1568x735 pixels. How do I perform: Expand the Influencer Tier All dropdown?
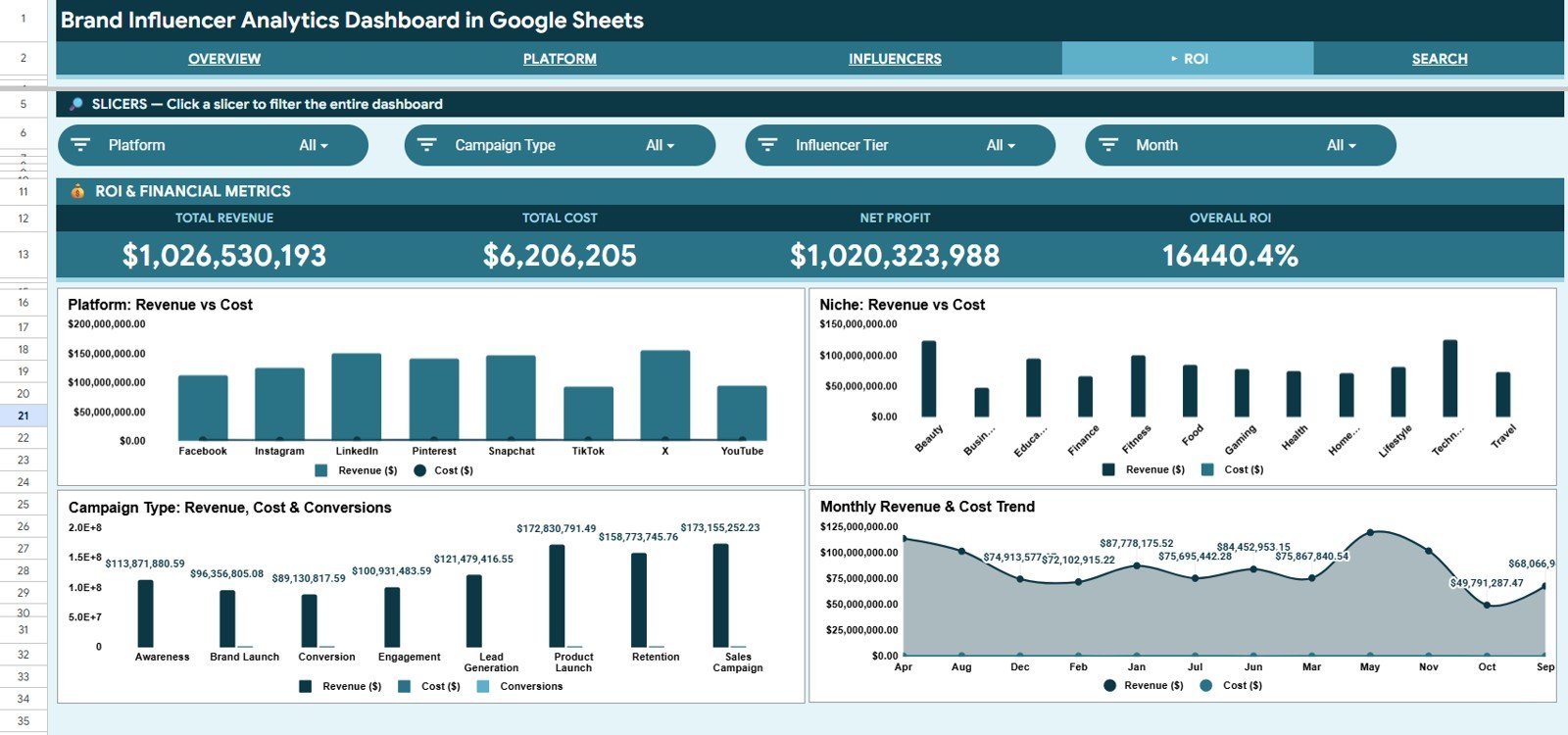tap(1001, 145)
